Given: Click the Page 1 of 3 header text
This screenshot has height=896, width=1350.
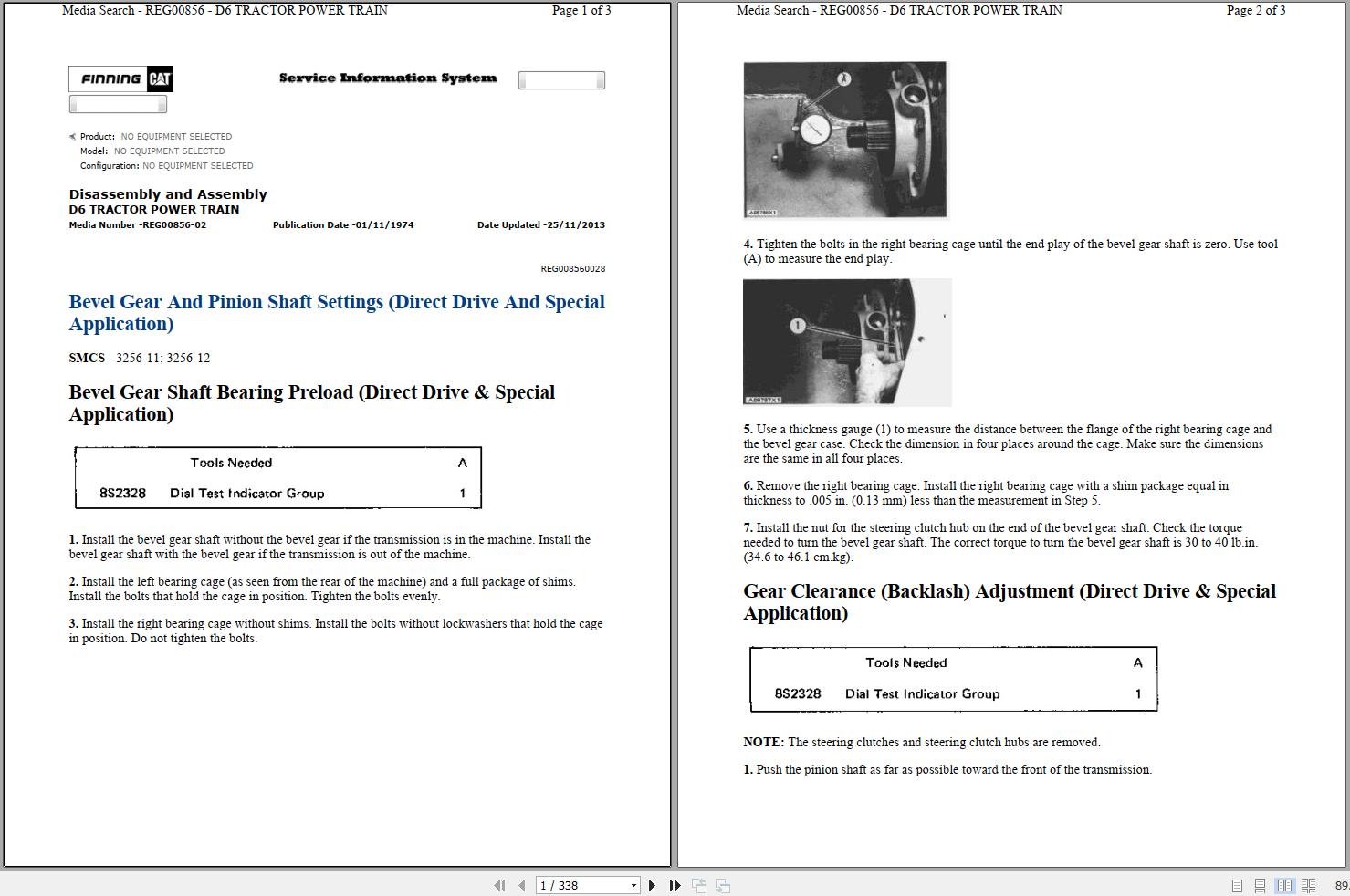Looking at the screenshot, I should [581, 11].
